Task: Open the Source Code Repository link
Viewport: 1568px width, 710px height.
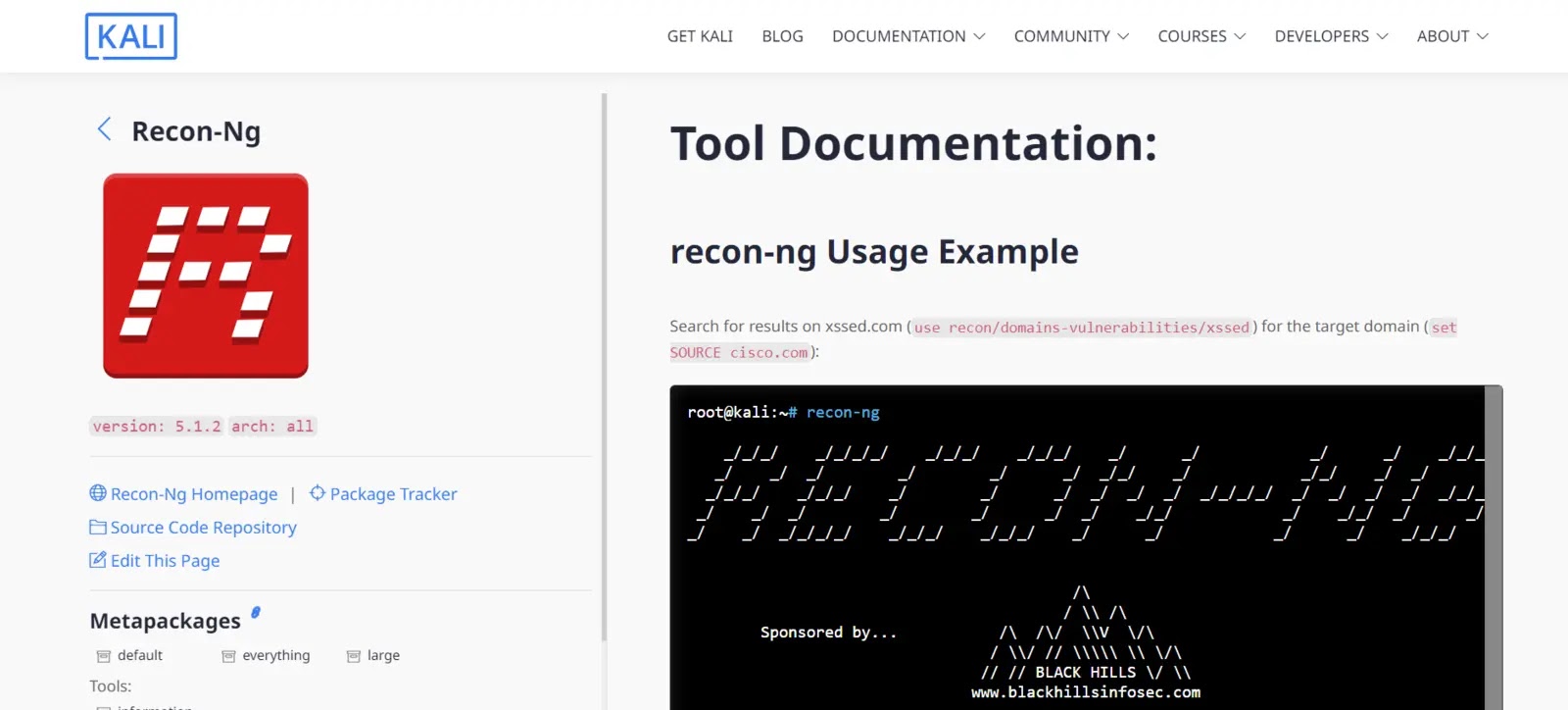Action: [x=203, y=528]
